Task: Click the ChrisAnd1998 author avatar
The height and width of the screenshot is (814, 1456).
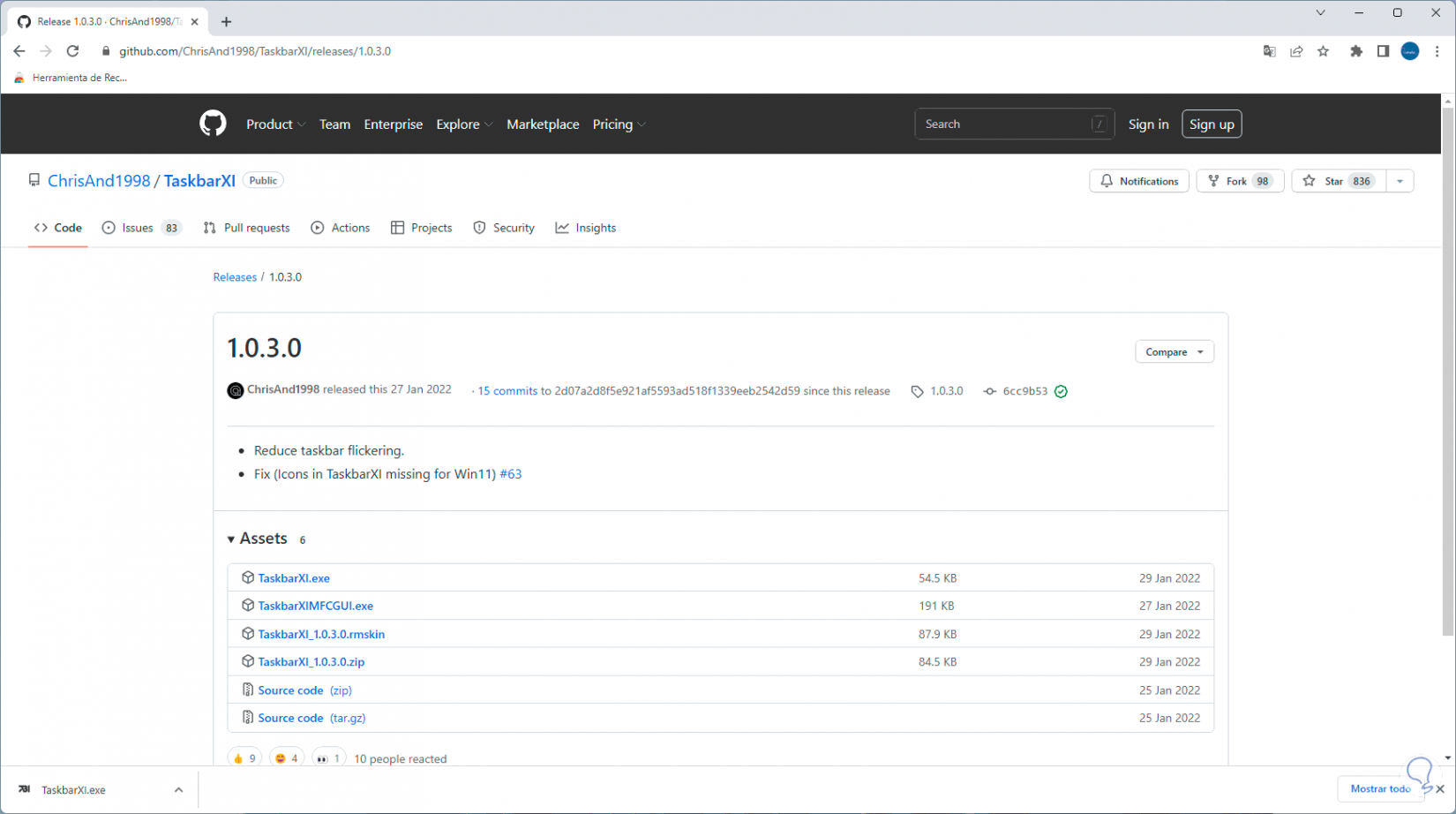Action: pos(236,390)
